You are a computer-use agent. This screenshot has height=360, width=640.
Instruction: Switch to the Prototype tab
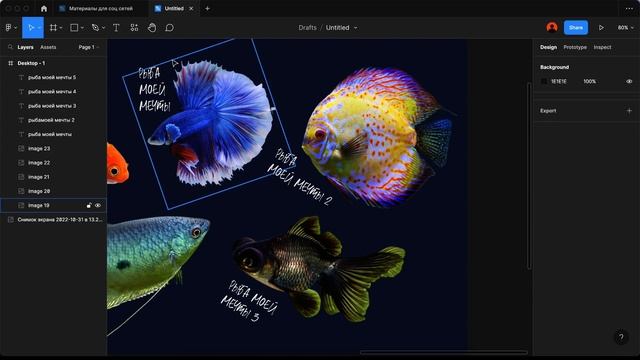575,47
